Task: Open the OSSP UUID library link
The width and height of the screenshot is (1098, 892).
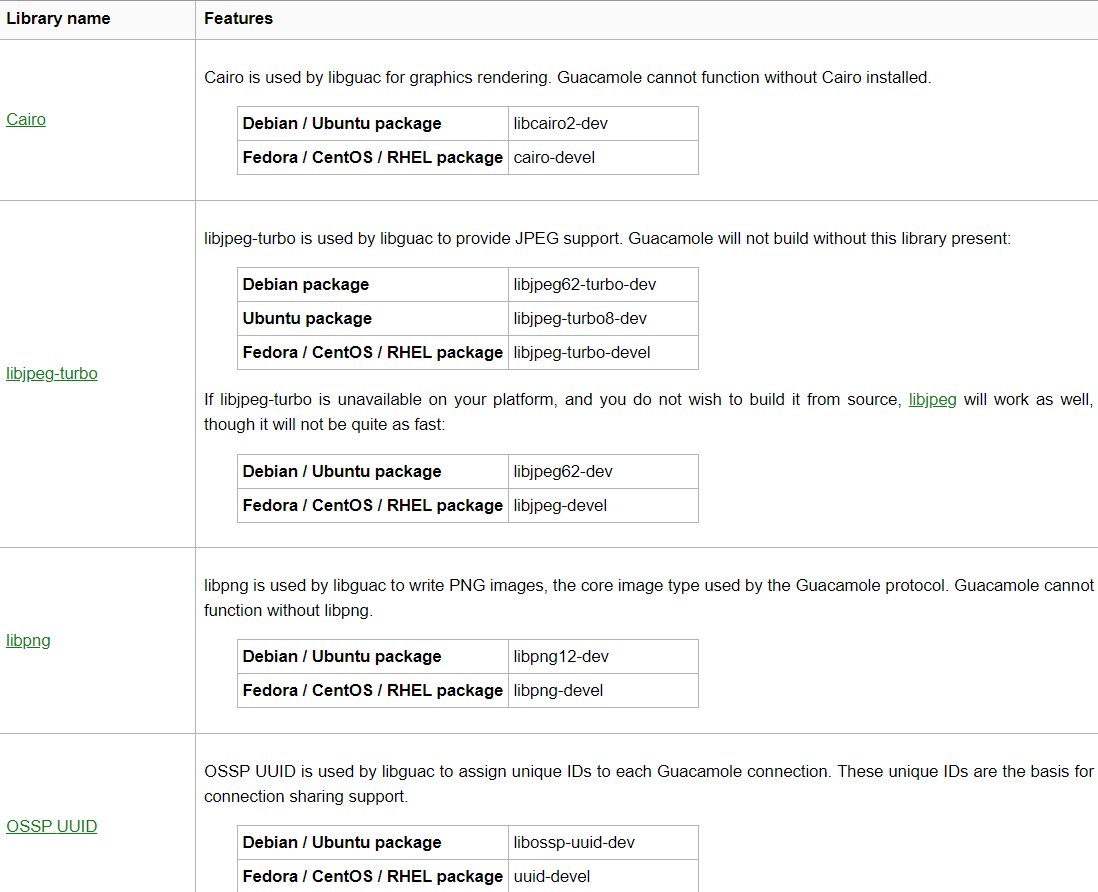Action: point(52,826)
